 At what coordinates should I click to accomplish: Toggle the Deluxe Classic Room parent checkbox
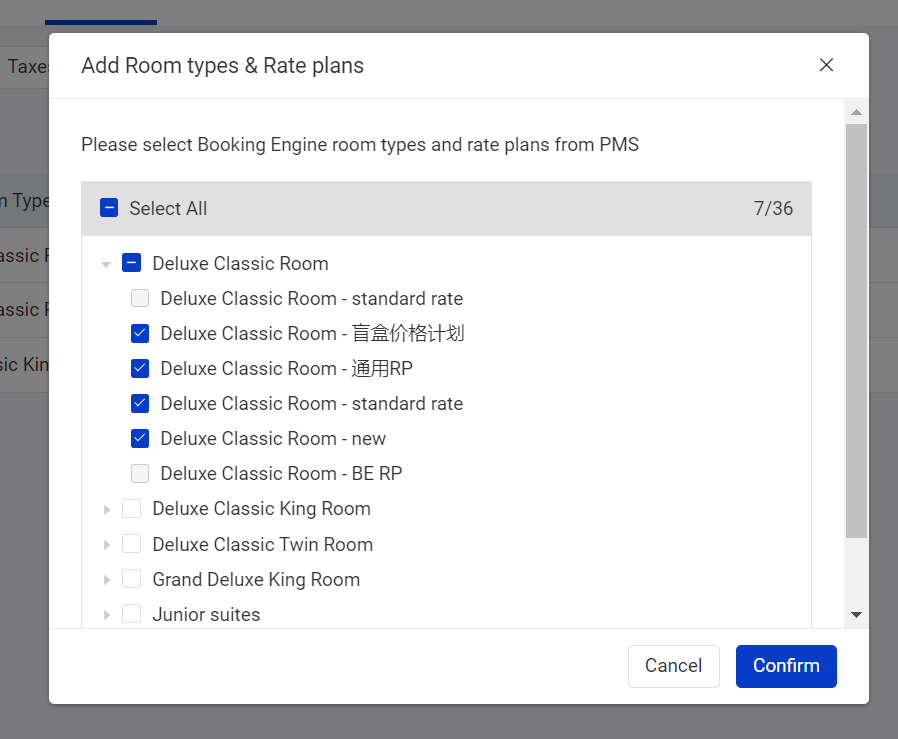[131, 263]
